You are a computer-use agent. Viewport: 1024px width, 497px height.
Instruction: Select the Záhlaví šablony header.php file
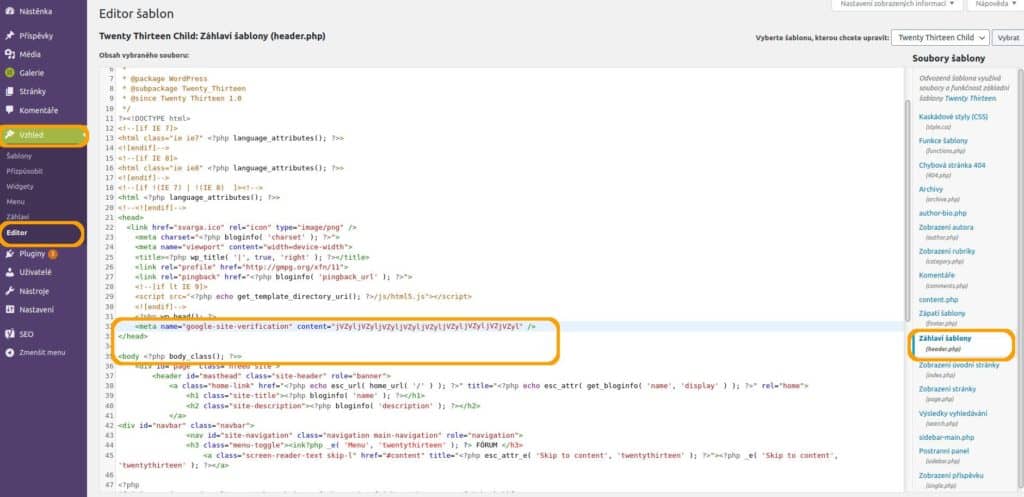click(945, 339)
